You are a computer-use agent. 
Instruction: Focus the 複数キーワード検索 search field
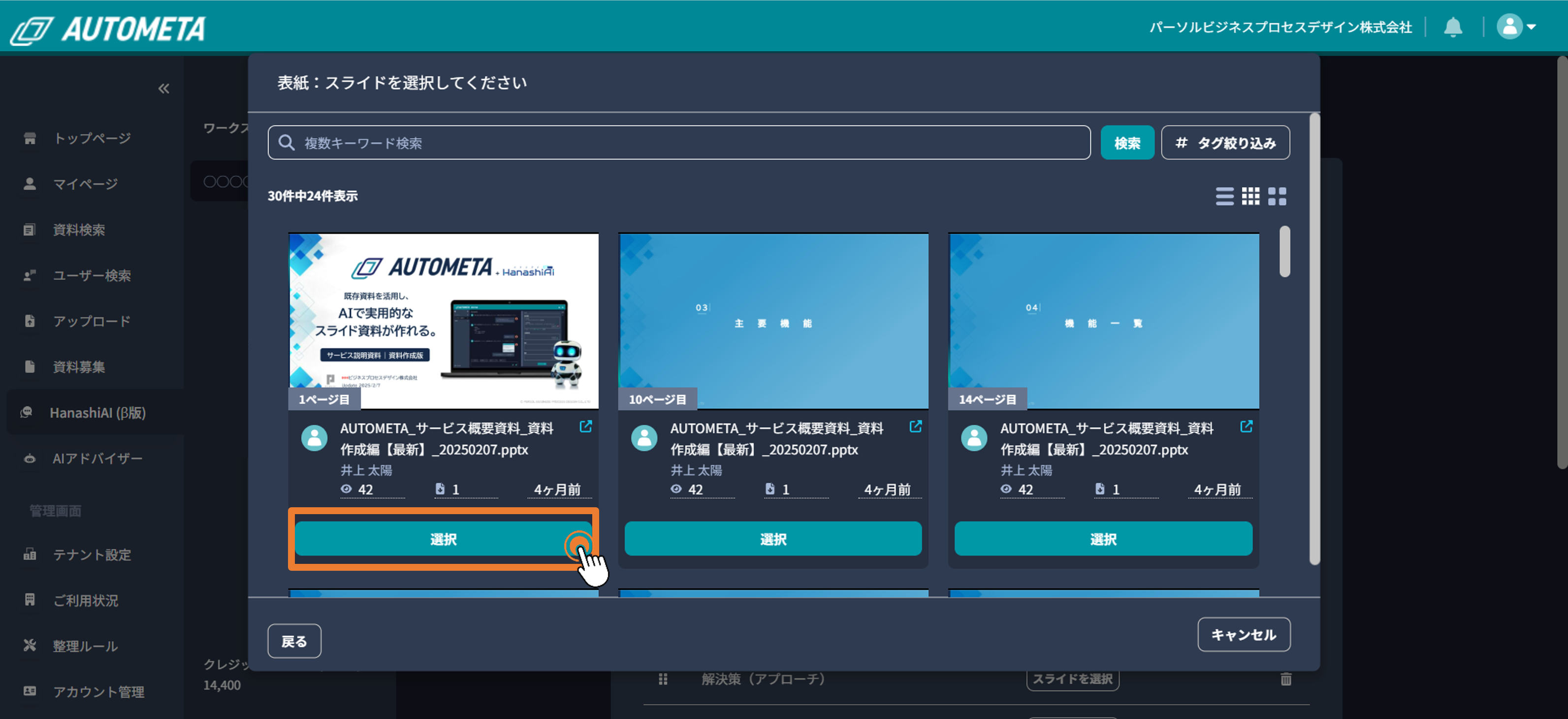679,143
